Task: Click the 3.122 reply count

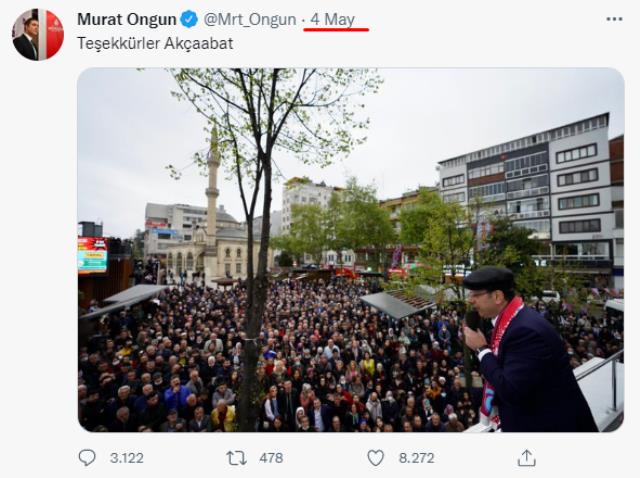Action: coord(127,458)
